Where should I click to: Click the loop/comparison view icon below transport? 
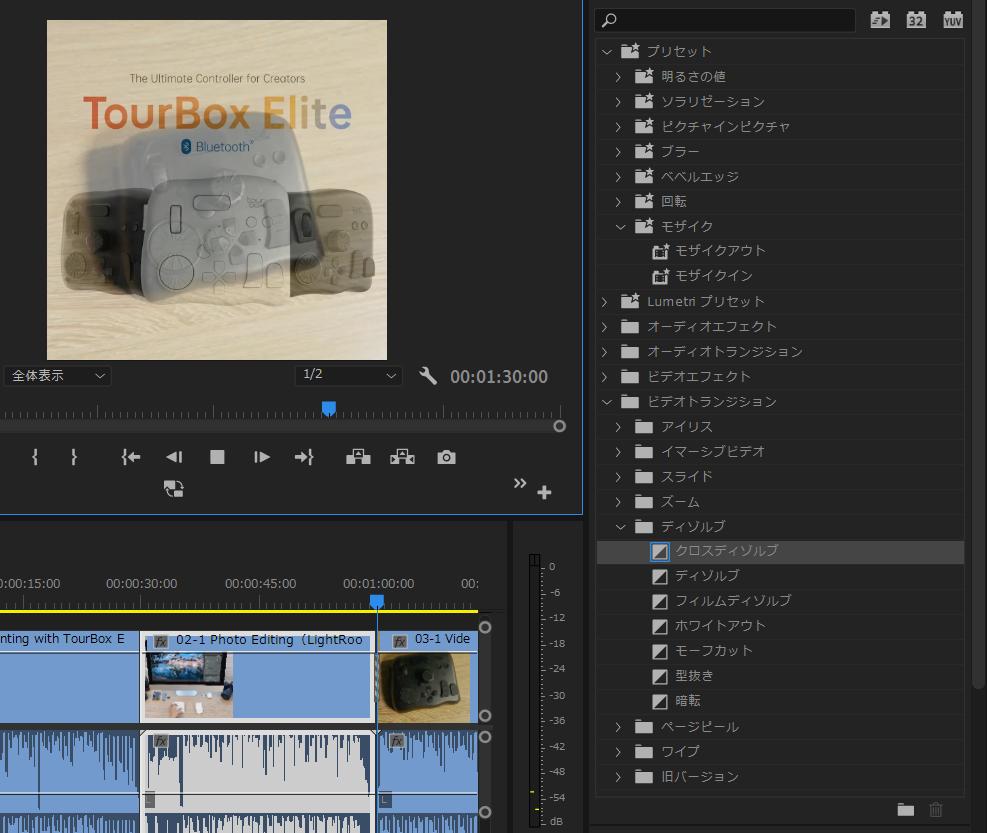coord(174,488)
